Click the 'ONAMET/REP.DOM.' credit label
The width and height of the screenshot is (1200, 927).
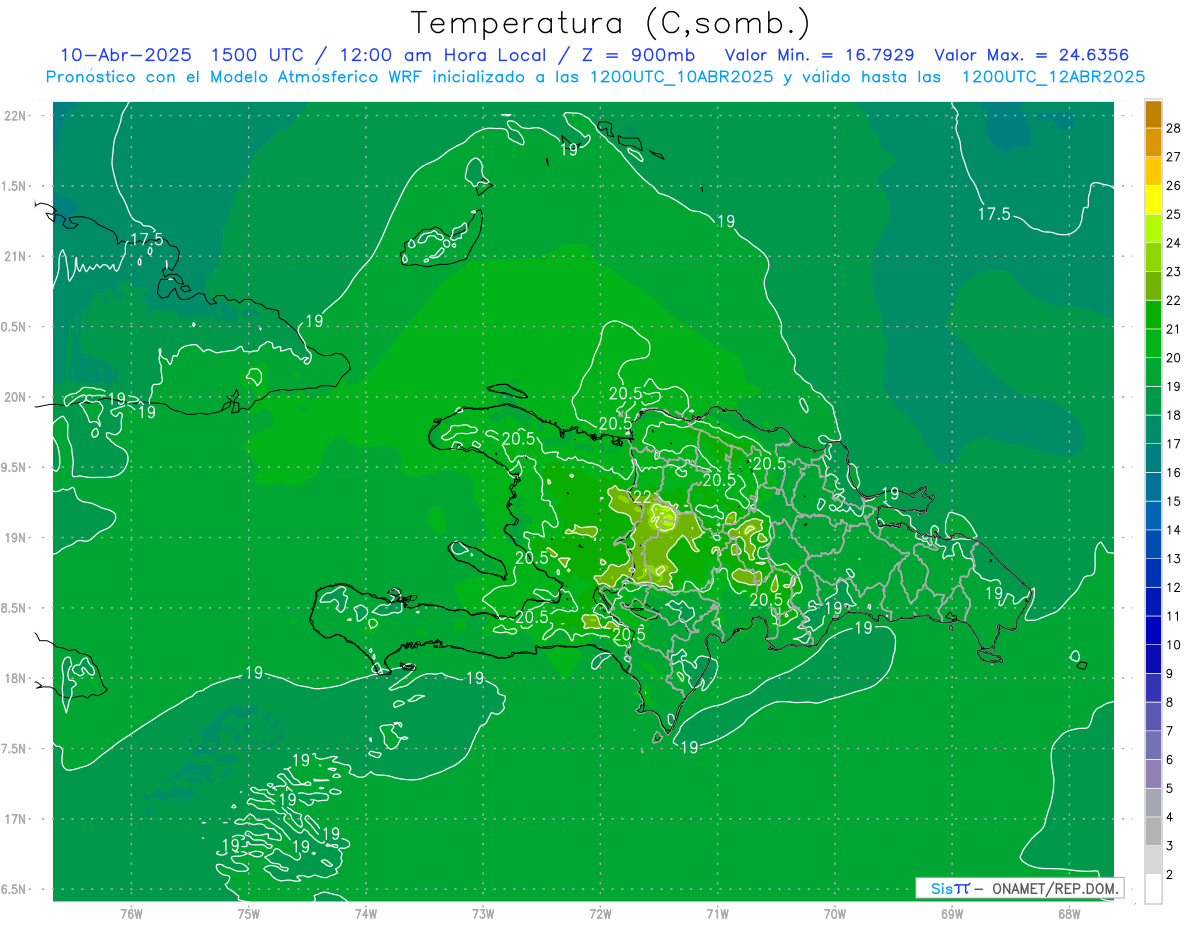(1054, 888)
